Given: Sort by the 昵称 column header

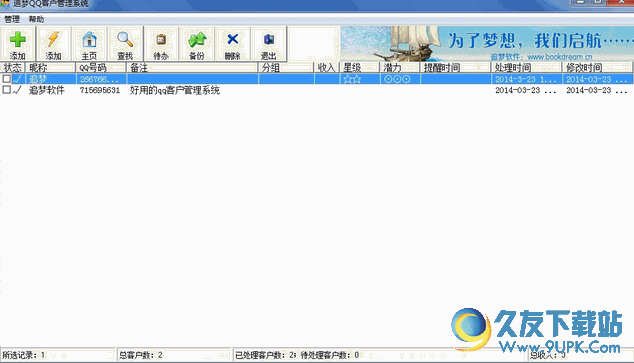Looking at the screenshot, I should click(x=51, y=68).
